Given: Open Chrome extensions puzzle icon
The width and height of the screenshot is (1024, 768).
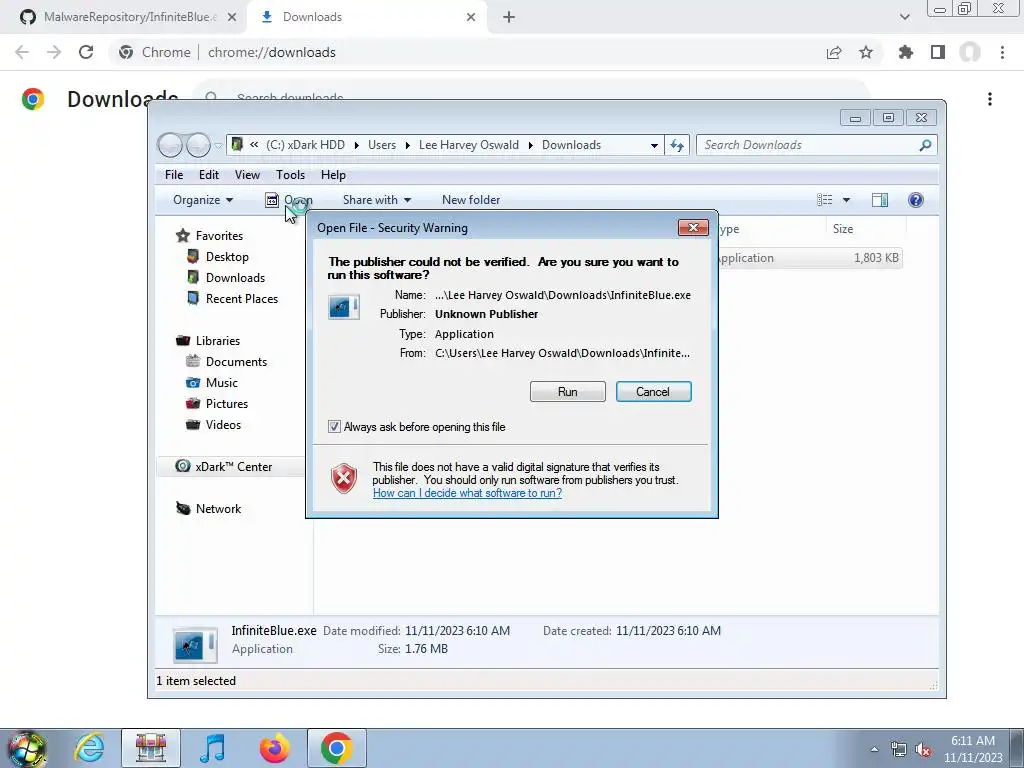Looking at the screenshot, I should (x=905, y=52).
